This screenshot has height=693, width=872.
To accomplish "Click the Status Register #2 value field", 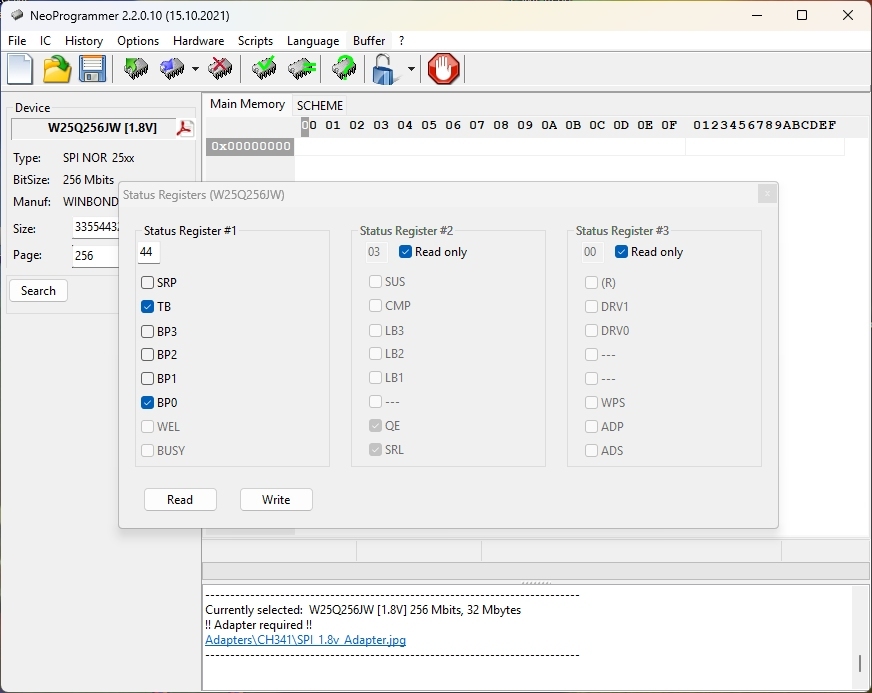I will 376,253.
